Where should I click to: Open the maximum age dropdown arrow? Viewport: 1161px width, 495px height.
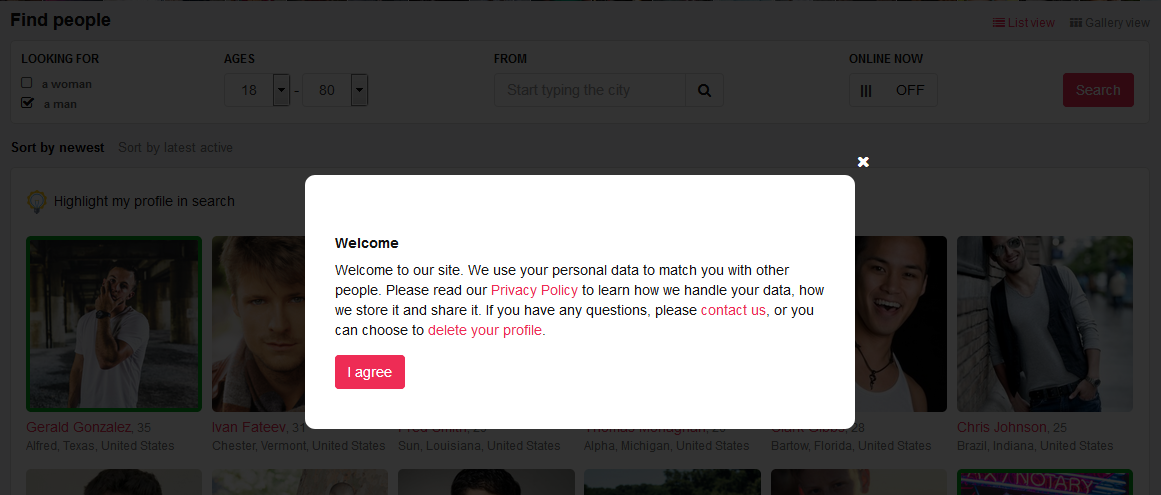[359, 90]
